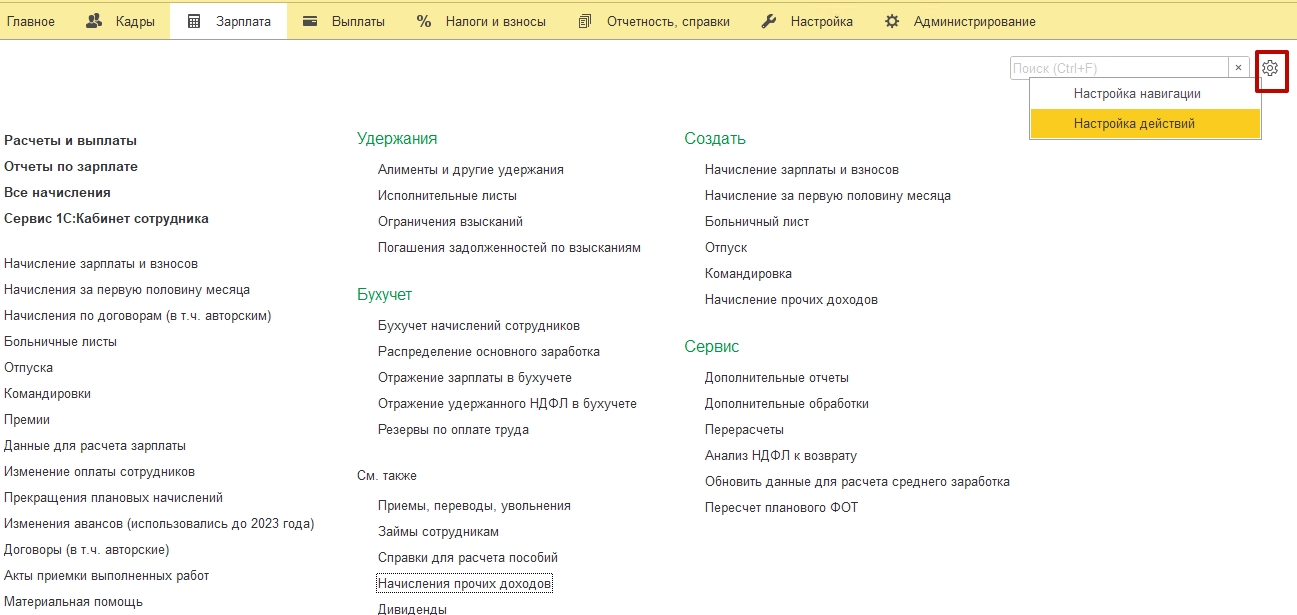The image size is (1297, 615).
Task: Open Анализ НДФЛ к возврату
Action: tap(781, 456)
